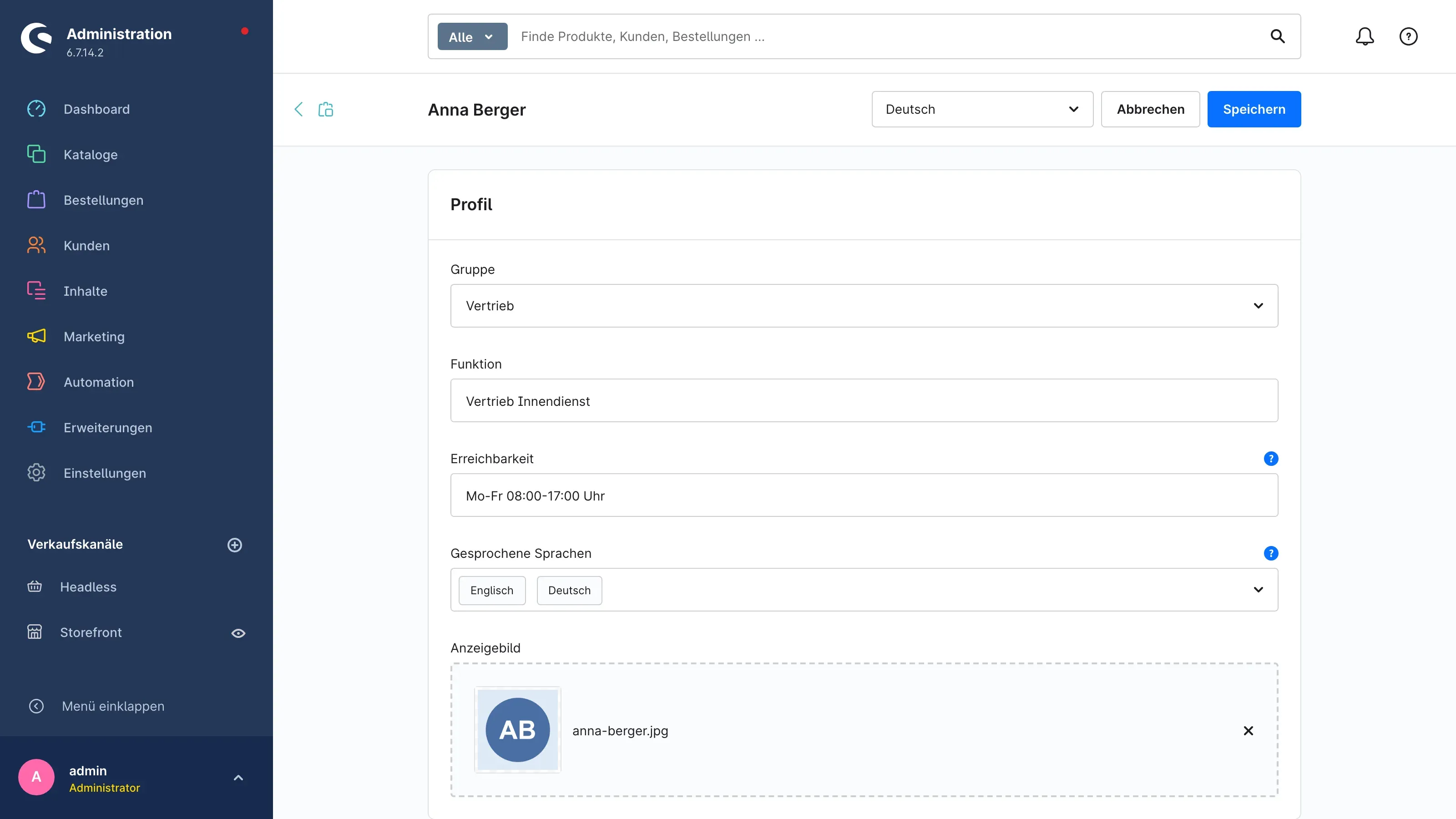1456x819 pixels.
Task: Click the Marketing megaphone icon
Action: (36, 336)
